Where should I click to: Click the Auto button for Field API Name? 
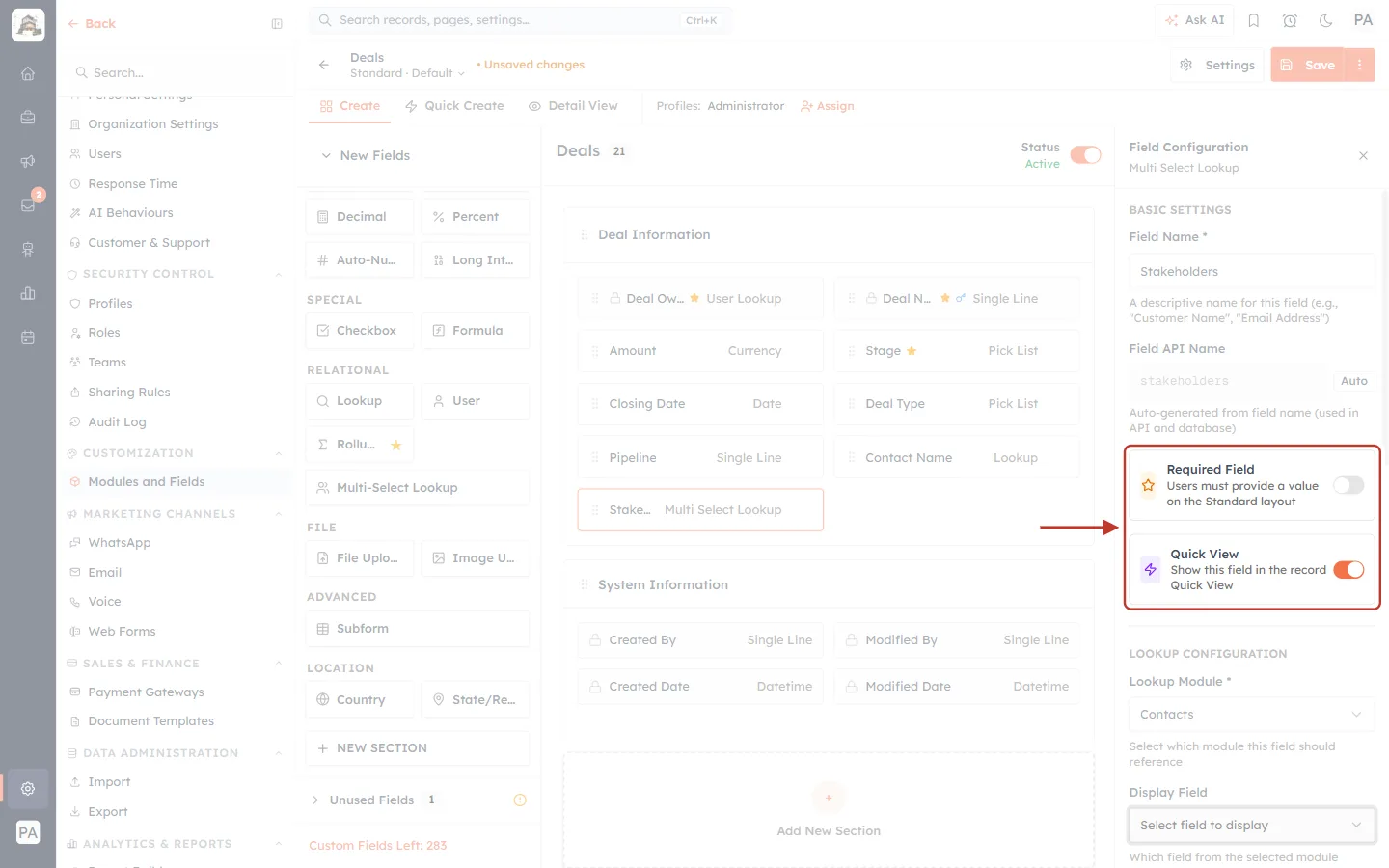pos(1354,381)
